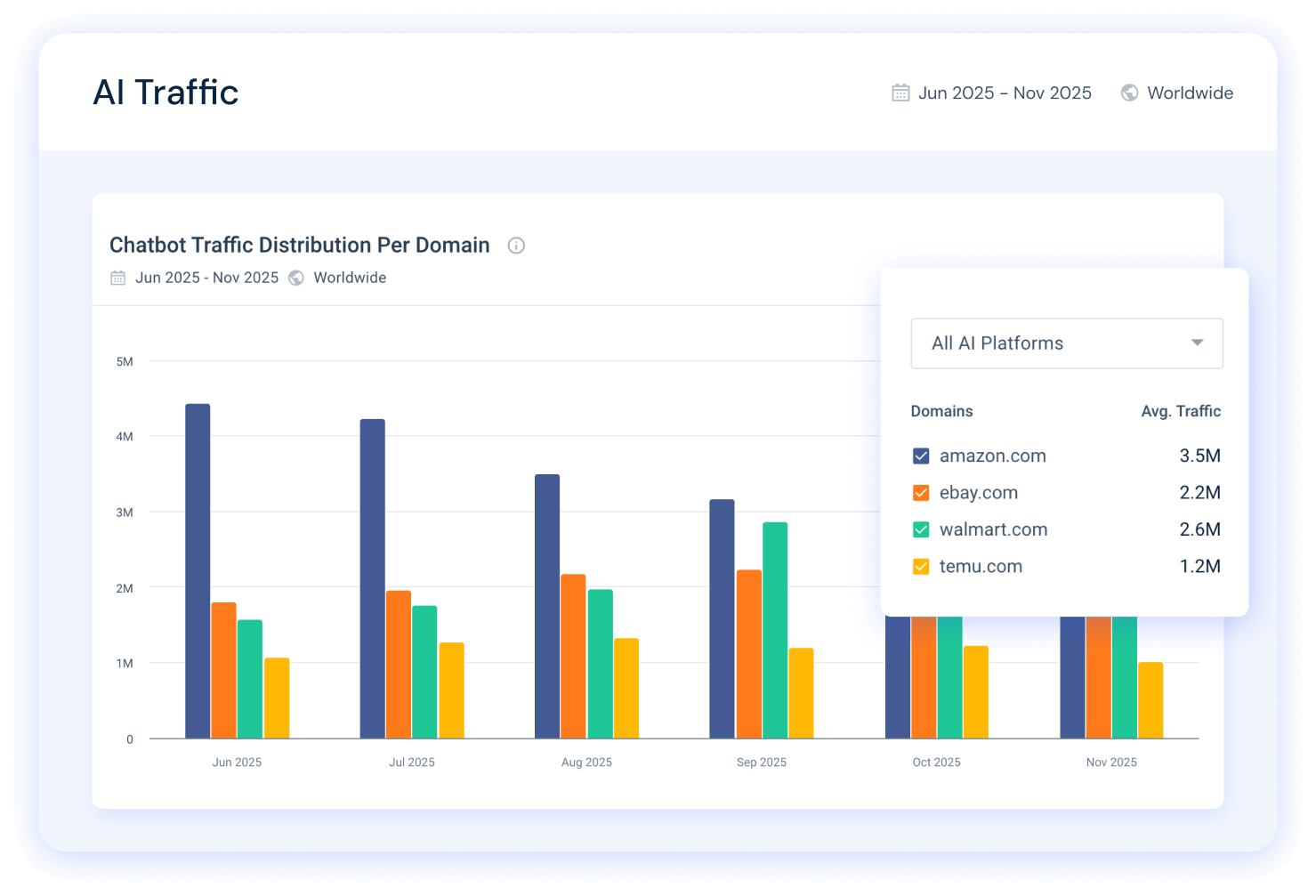Click the calendar icon in the top header
1316x896 pixels.
[x=900, y=93]
